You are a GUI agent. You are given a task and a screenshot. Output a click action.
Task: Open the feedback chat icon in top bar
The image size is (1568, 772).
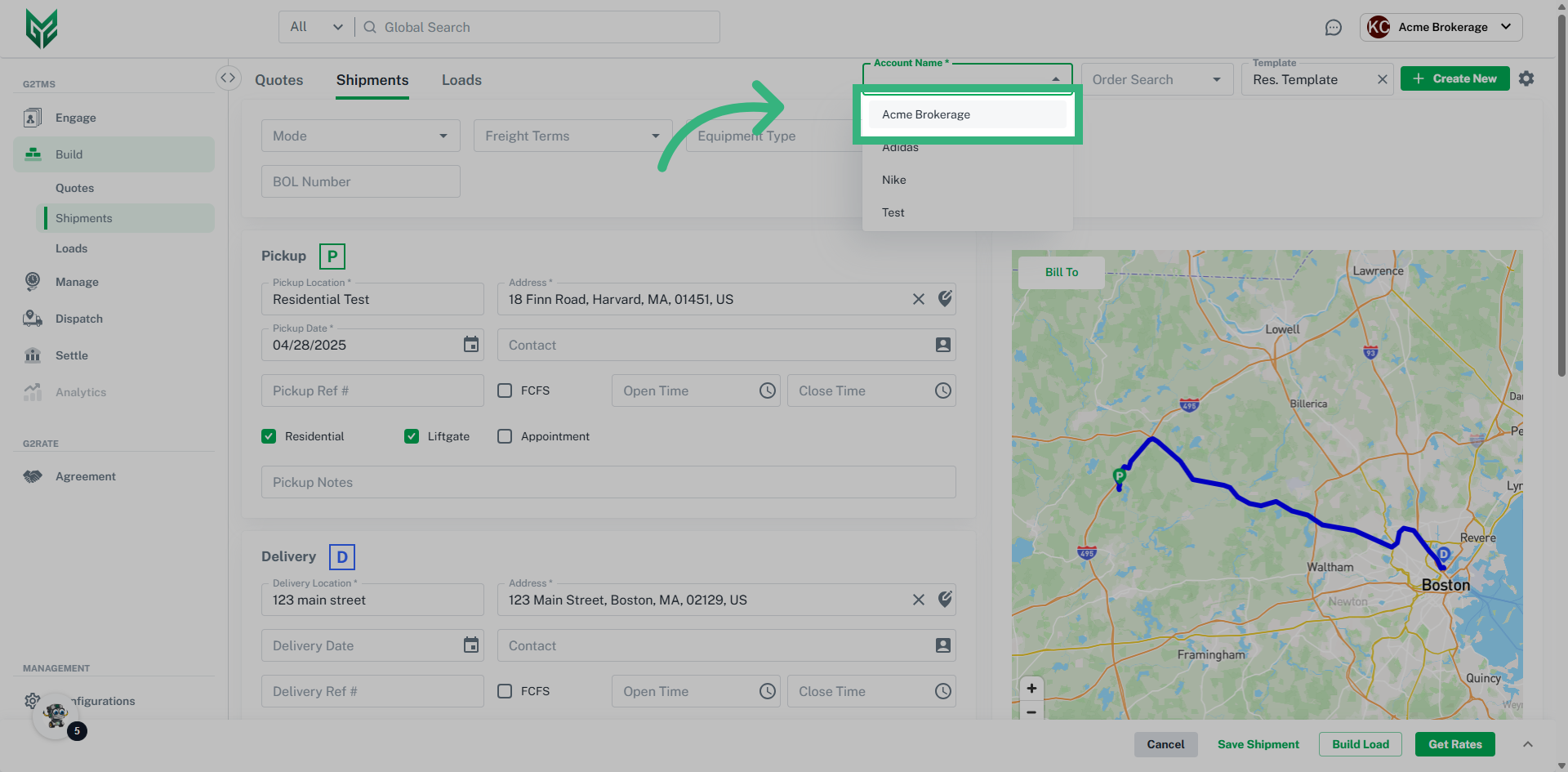point(1334,27)
